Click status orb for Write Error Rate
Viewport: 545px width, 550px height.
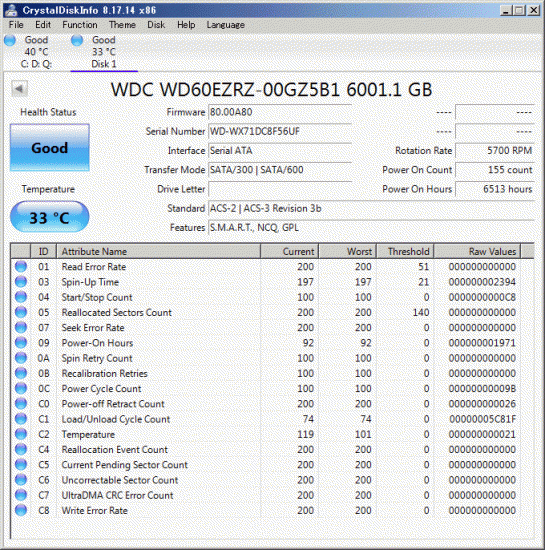coord(21,510)
